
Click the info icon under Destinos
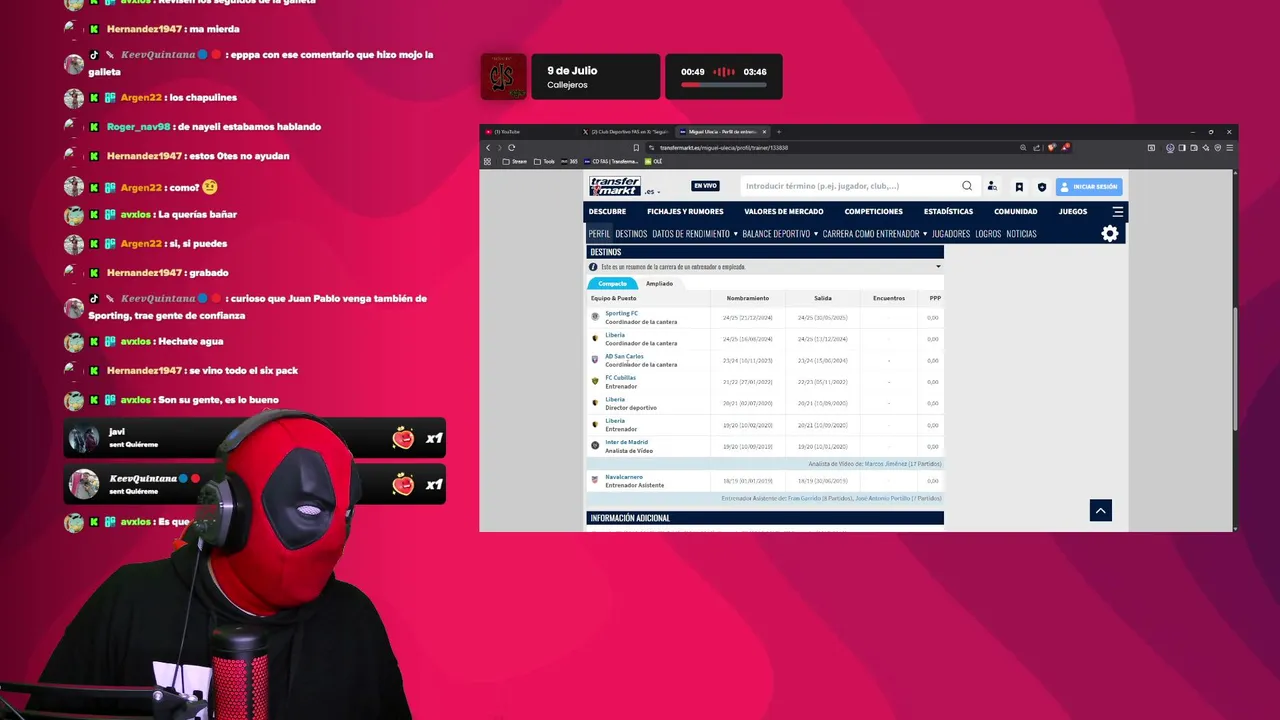click(593, 267)
